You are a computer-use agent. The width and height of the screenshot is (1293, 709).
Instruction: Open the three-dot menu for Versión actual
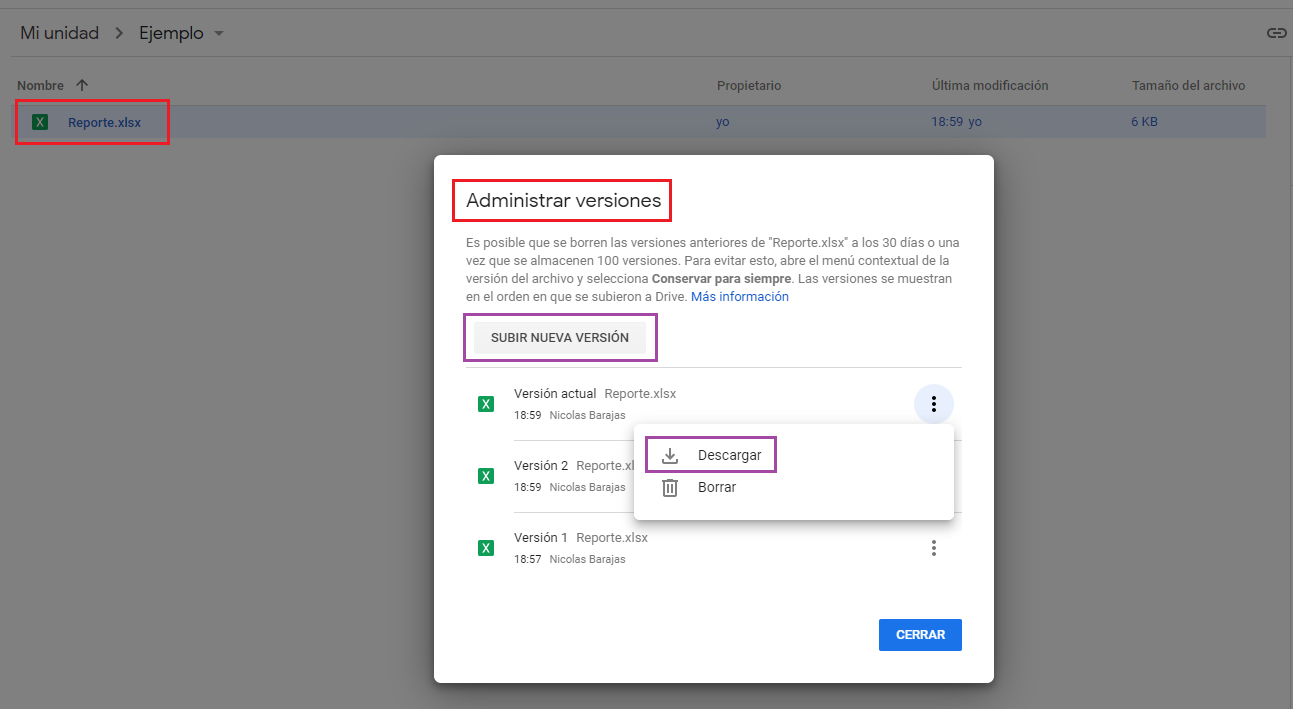934,404
